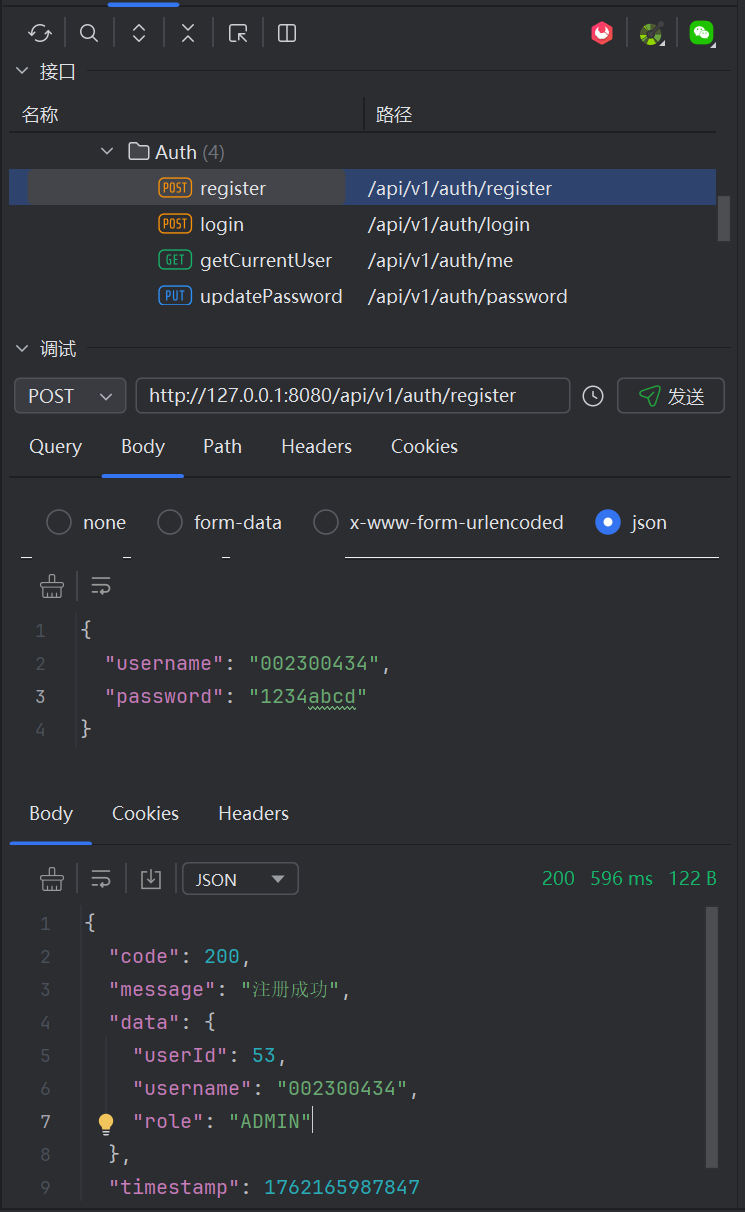Collapse the 接口 section
The image size is (745, 1212).
[23, 71]
